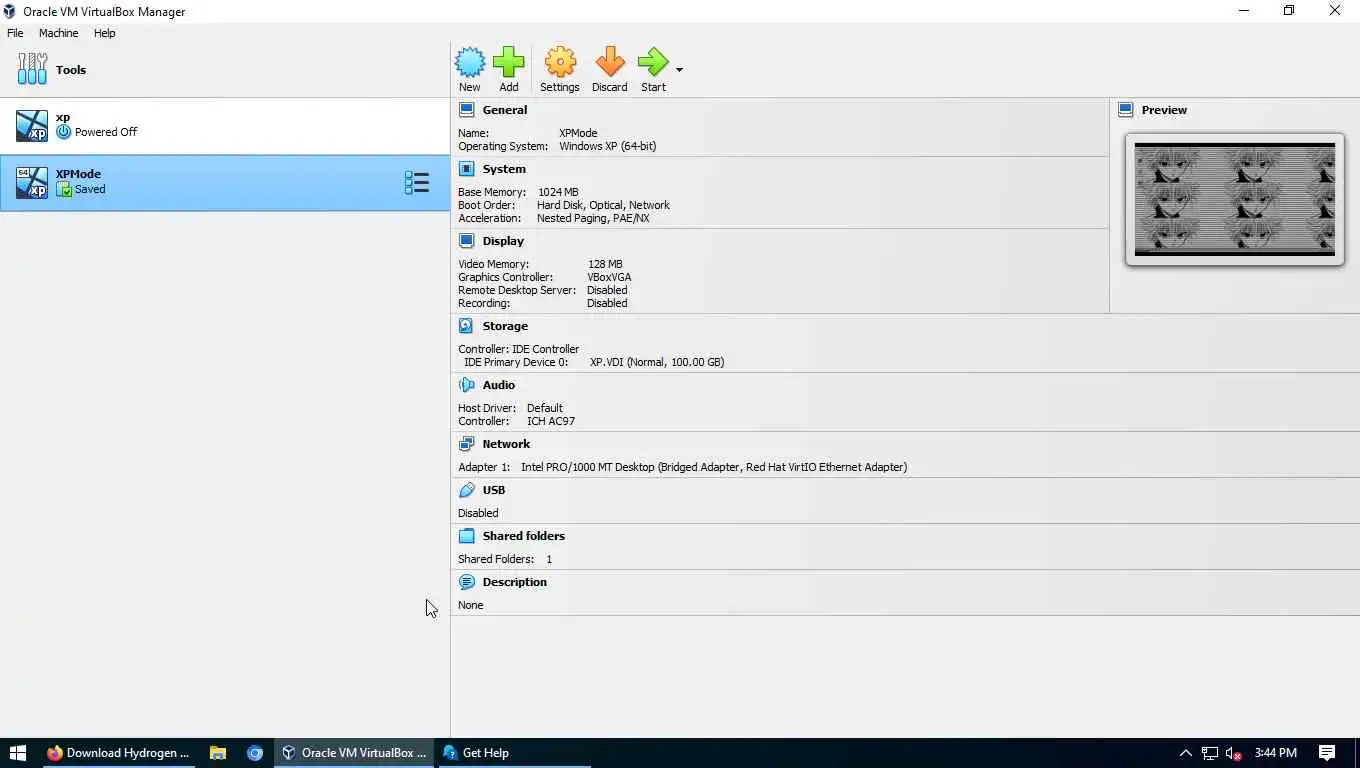Image resolution: width=1360 pixels, height=768 pixels.
Task: Click the Intel PRO/1000 MT adapter text
Action: tap(714, 467)
